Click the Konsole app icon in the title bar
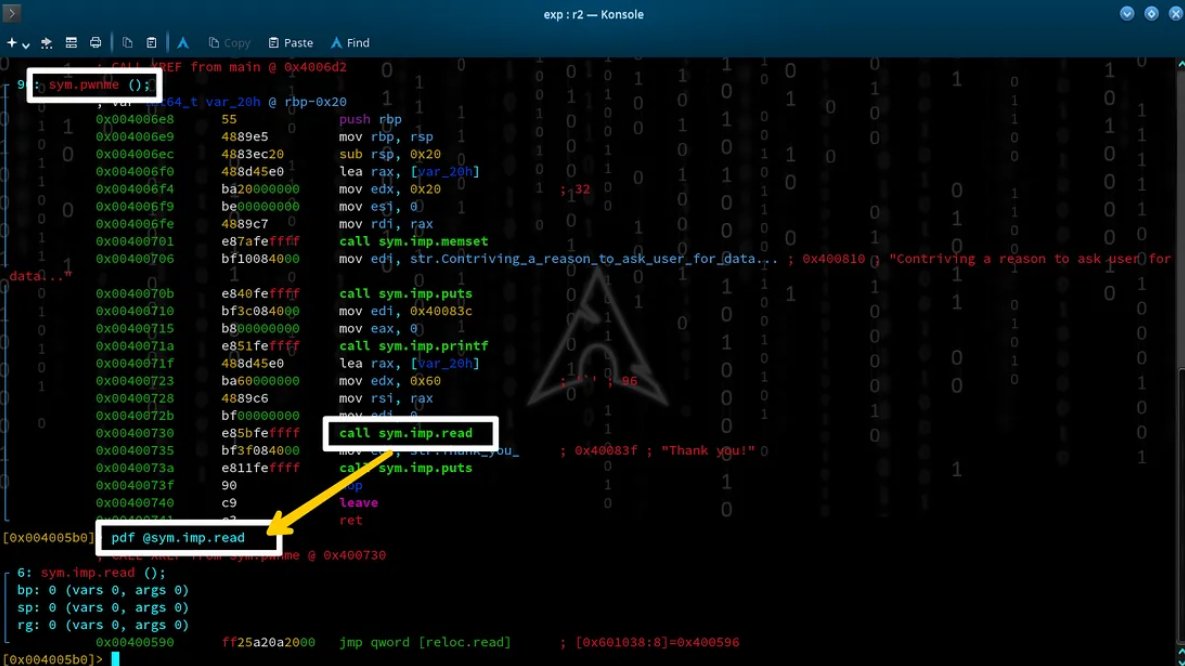This screenshot has width=1185, height=666. click(x=11, y=14)
